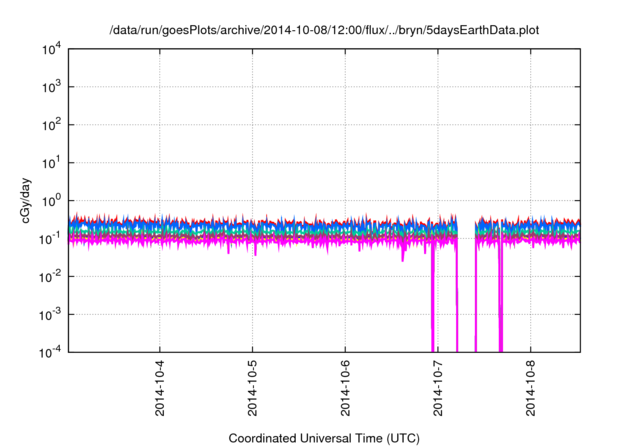
Task: Click the 10^1 y-axis tick label
Action: [x=51, y=163]
